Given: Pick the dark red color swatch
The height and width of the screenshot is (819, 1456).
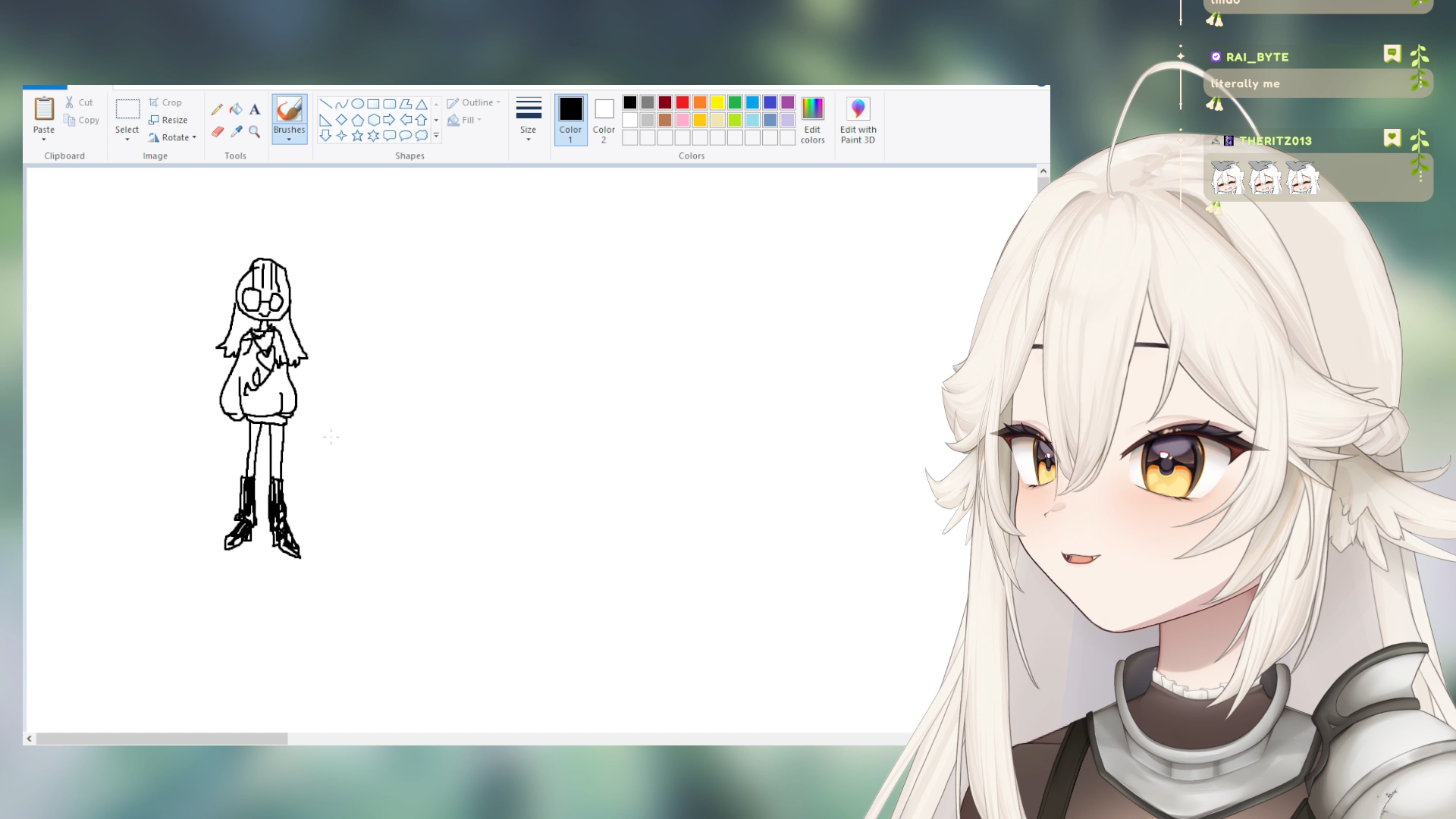Looking at the screenshot, I should tap(665, 102).
